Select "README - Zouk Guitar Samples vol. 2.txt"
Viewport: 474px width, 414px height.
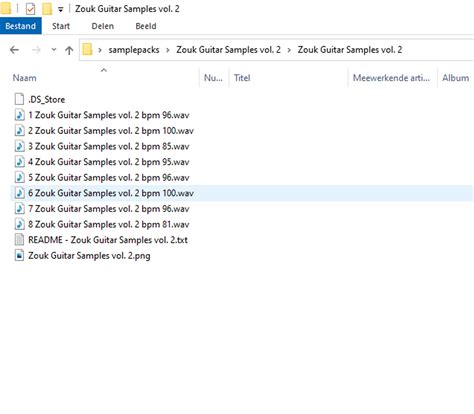click(108, 240)
